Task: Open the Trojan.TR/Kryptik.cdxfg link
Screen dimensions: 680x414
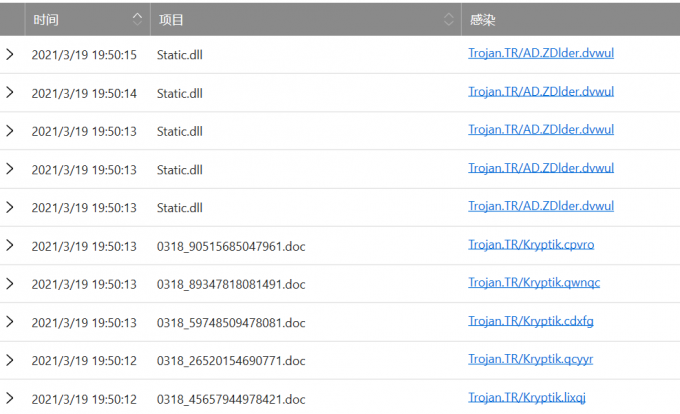Action: (x=531, y=321)
